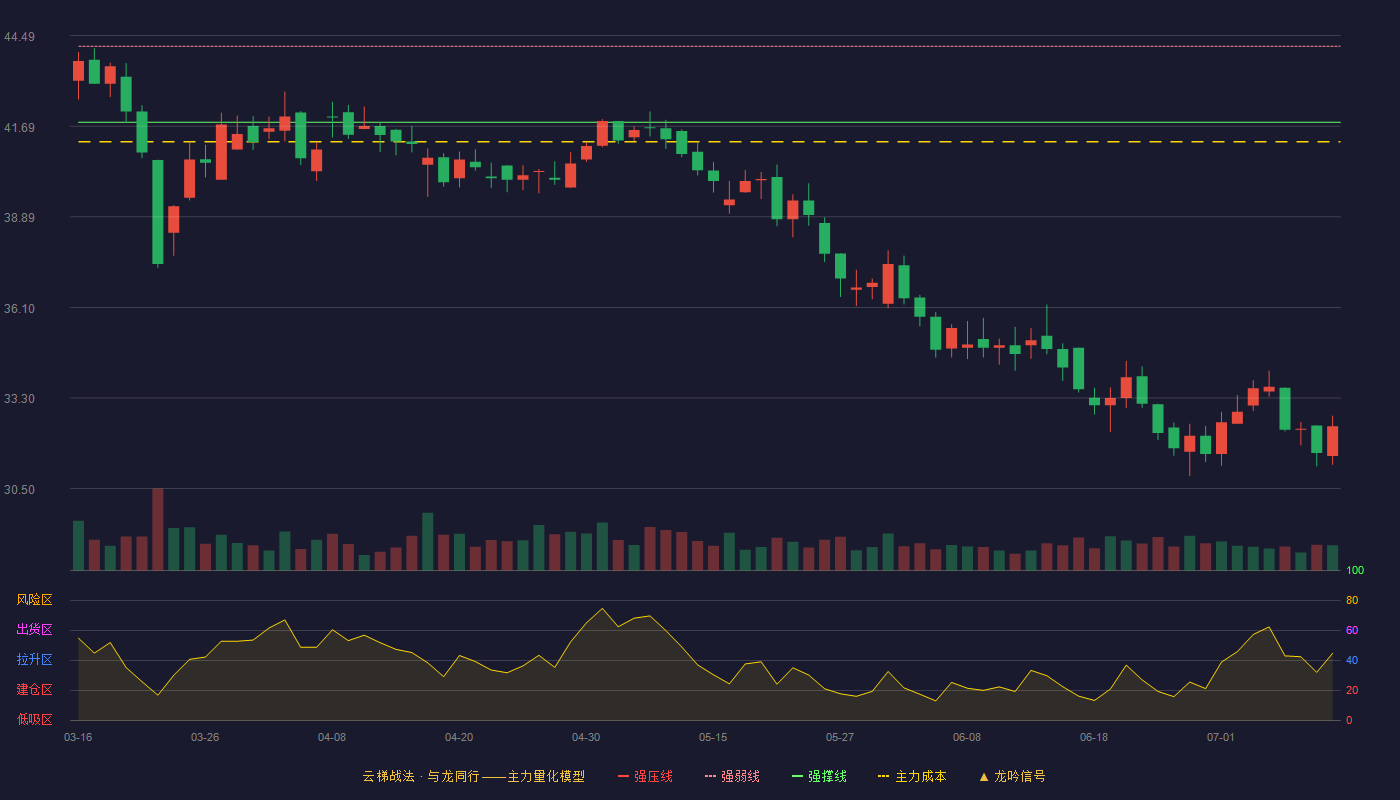Click the 建仓区 zone label
Image resolution: width=1400 pixels, height=800 pixels.
click(x=34, y=690)
